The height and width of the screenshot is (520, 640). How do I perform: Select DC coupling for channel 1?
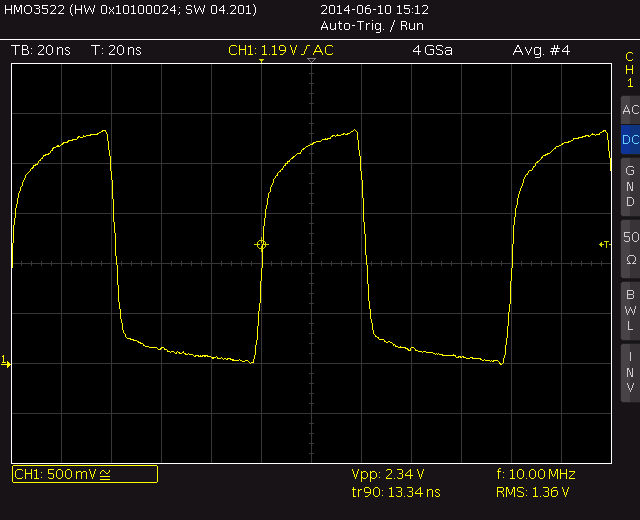[630, 140]
